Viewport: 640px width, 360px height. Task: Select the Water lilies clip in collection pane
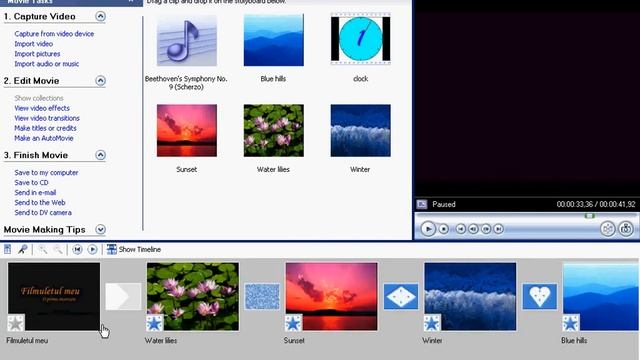273,130
